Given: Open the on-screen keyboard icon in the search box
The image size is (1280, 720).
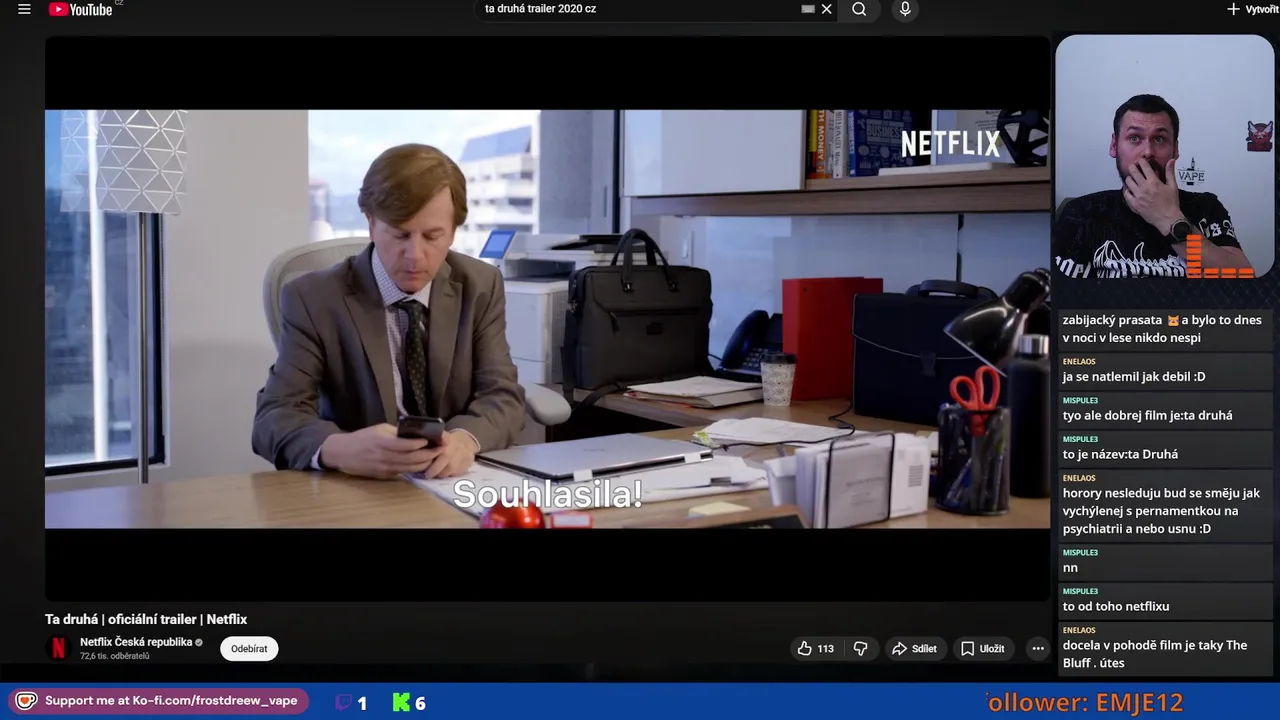Looking at the screenshot, I should (808, 9).
